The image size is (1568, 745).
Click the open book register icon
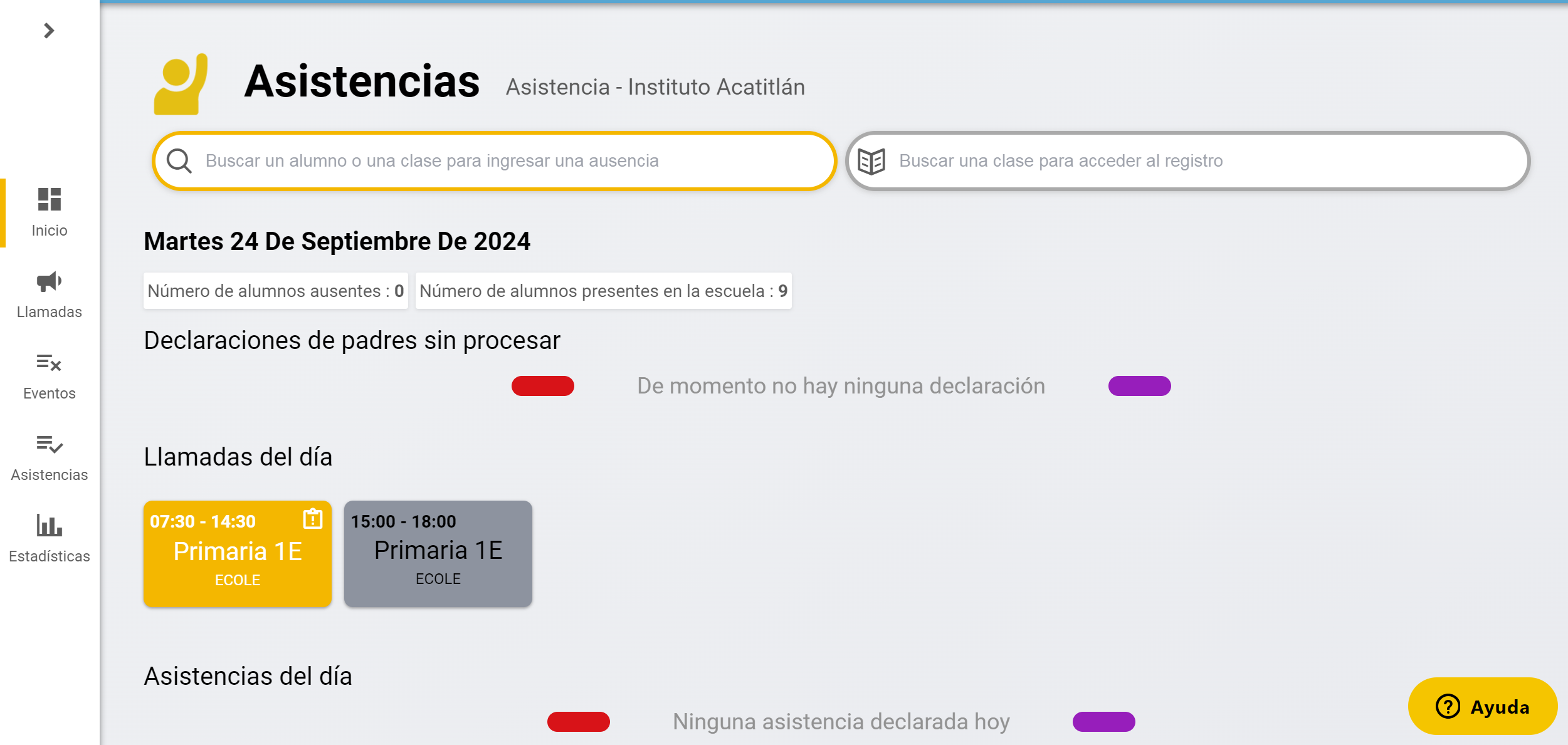coord(871,161)
